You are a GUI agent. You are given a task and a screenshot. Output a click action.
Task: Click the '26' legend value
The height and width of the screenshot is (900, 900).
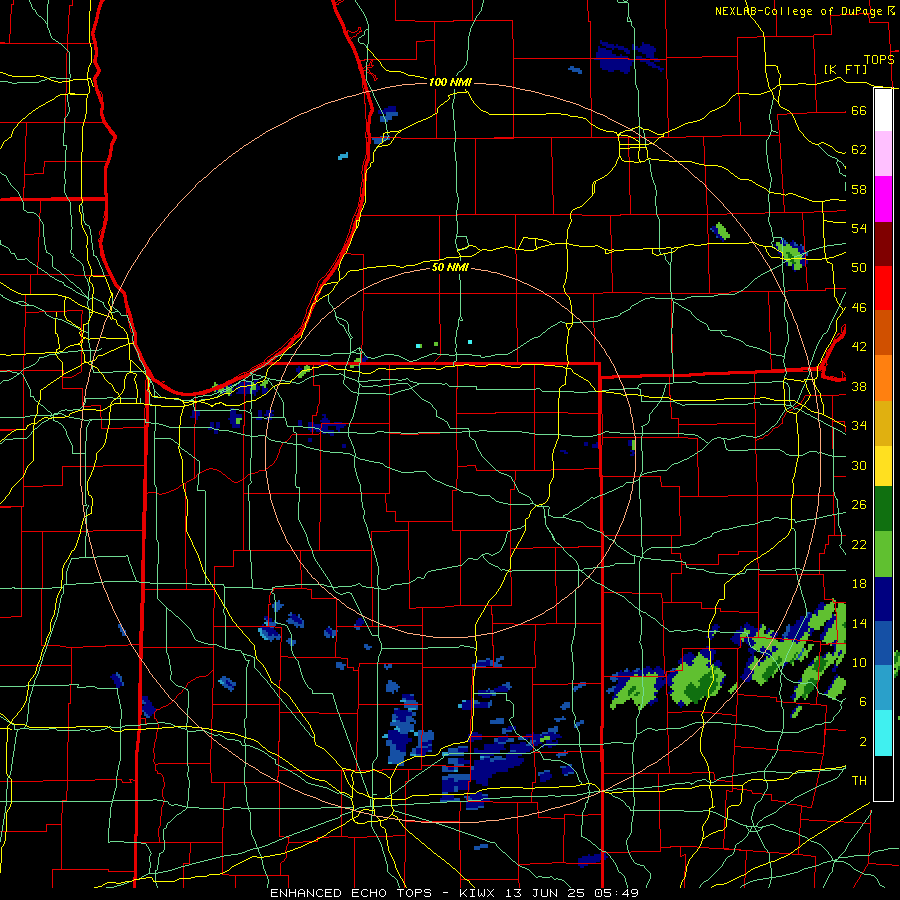coord(859,505)
